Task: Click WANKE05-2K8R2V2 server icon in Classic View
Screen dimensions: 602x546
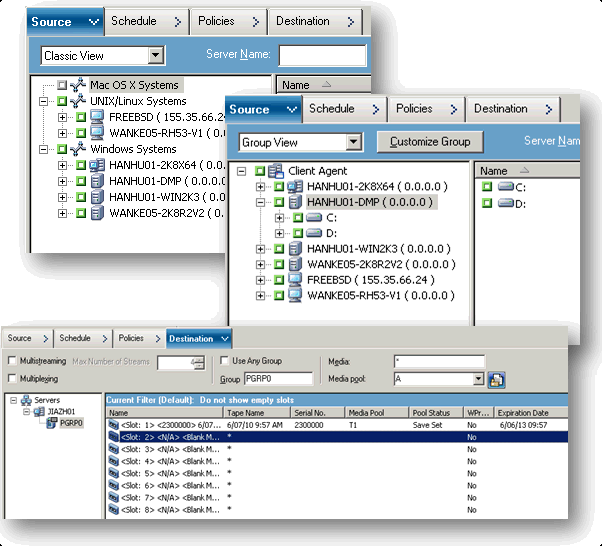Action: click(97, 213)
